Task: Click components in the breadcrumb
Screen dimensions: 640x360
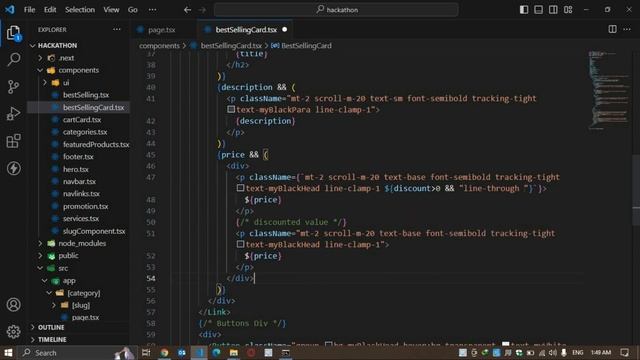Action: coord(159,46)
